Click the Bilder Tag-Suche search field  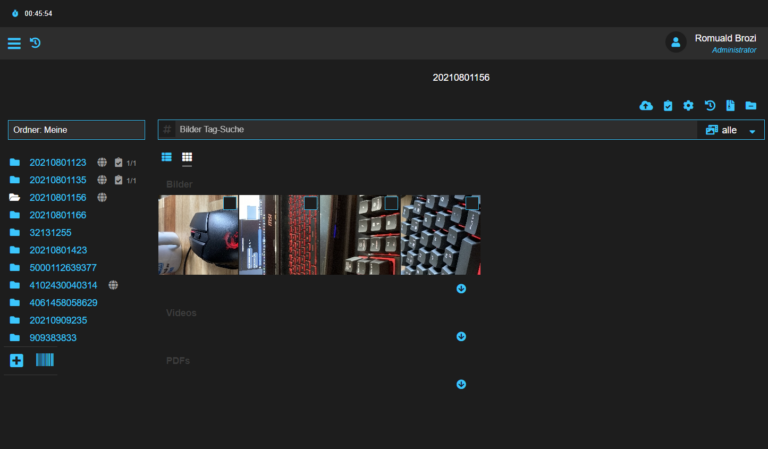(430, 130)
